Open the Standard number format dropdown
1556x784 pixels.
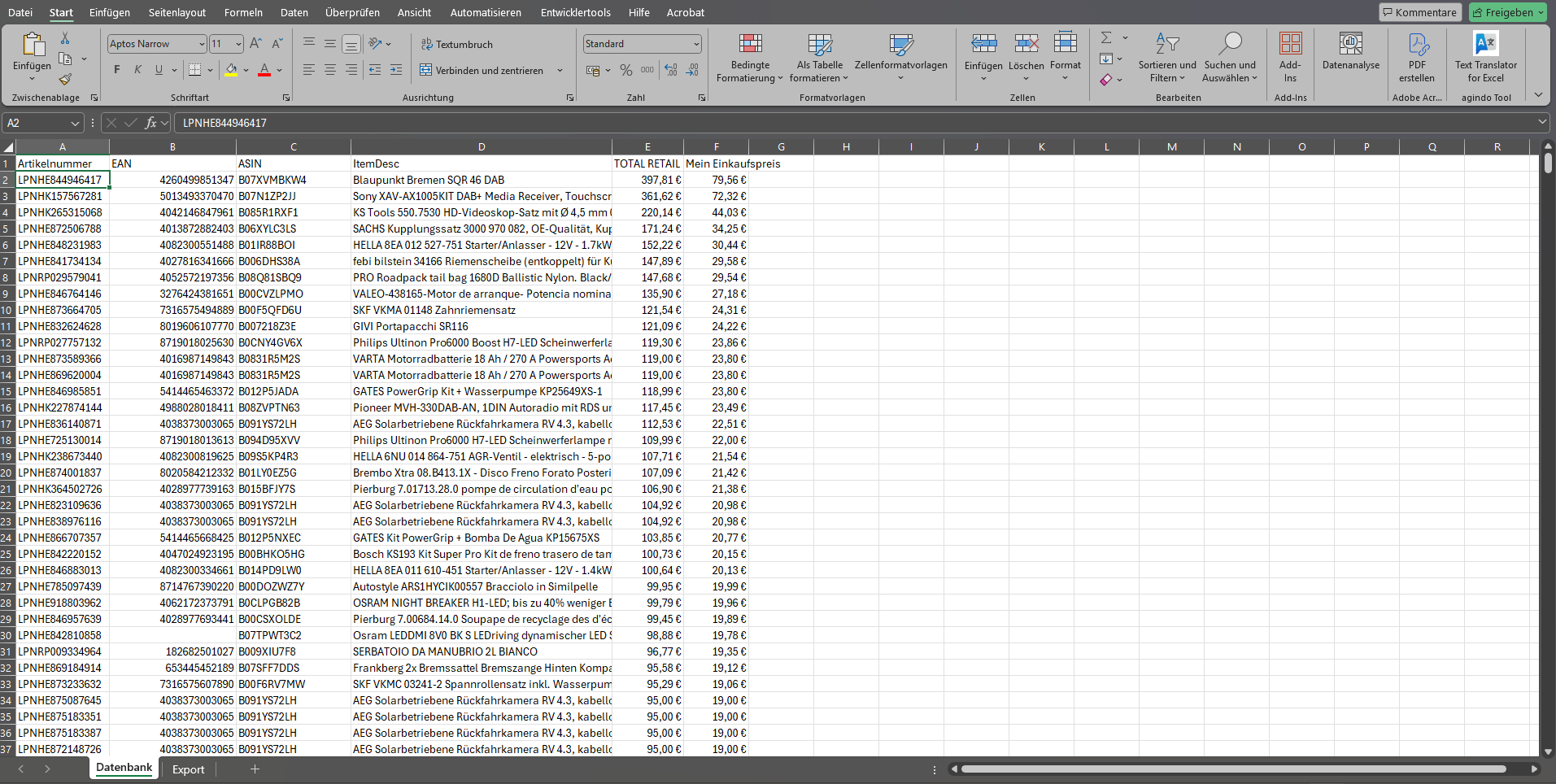coord(696,44)
